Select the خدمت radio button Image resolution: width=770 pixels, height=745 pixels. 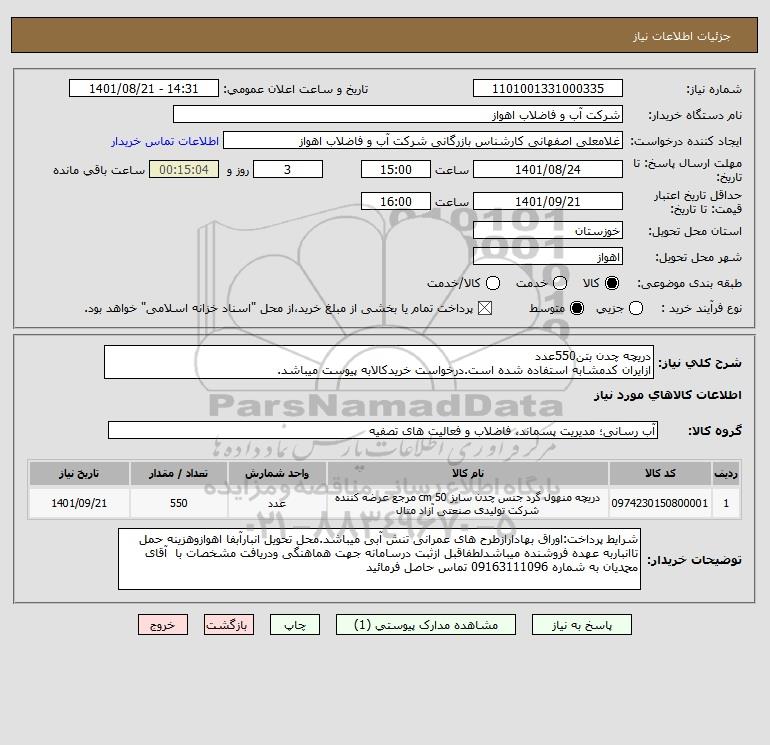560,283
